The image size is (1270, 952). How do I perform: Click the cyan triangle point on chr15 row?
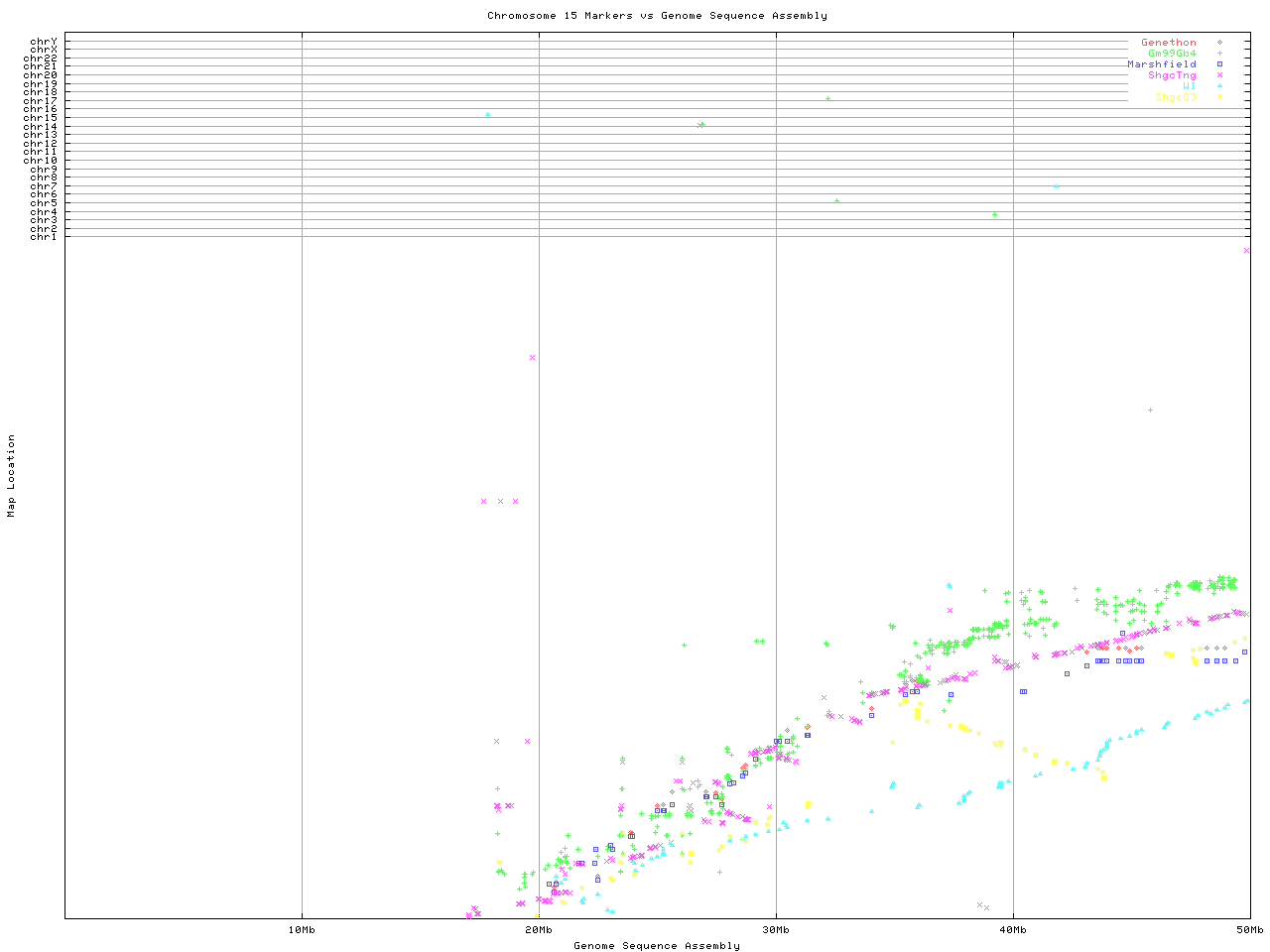click(x=487, y=114)
